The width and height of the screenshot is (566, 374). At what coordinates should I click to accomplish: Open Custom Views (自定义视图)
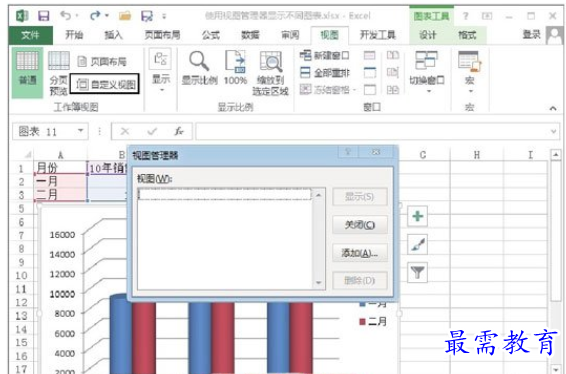coord(105,84)
